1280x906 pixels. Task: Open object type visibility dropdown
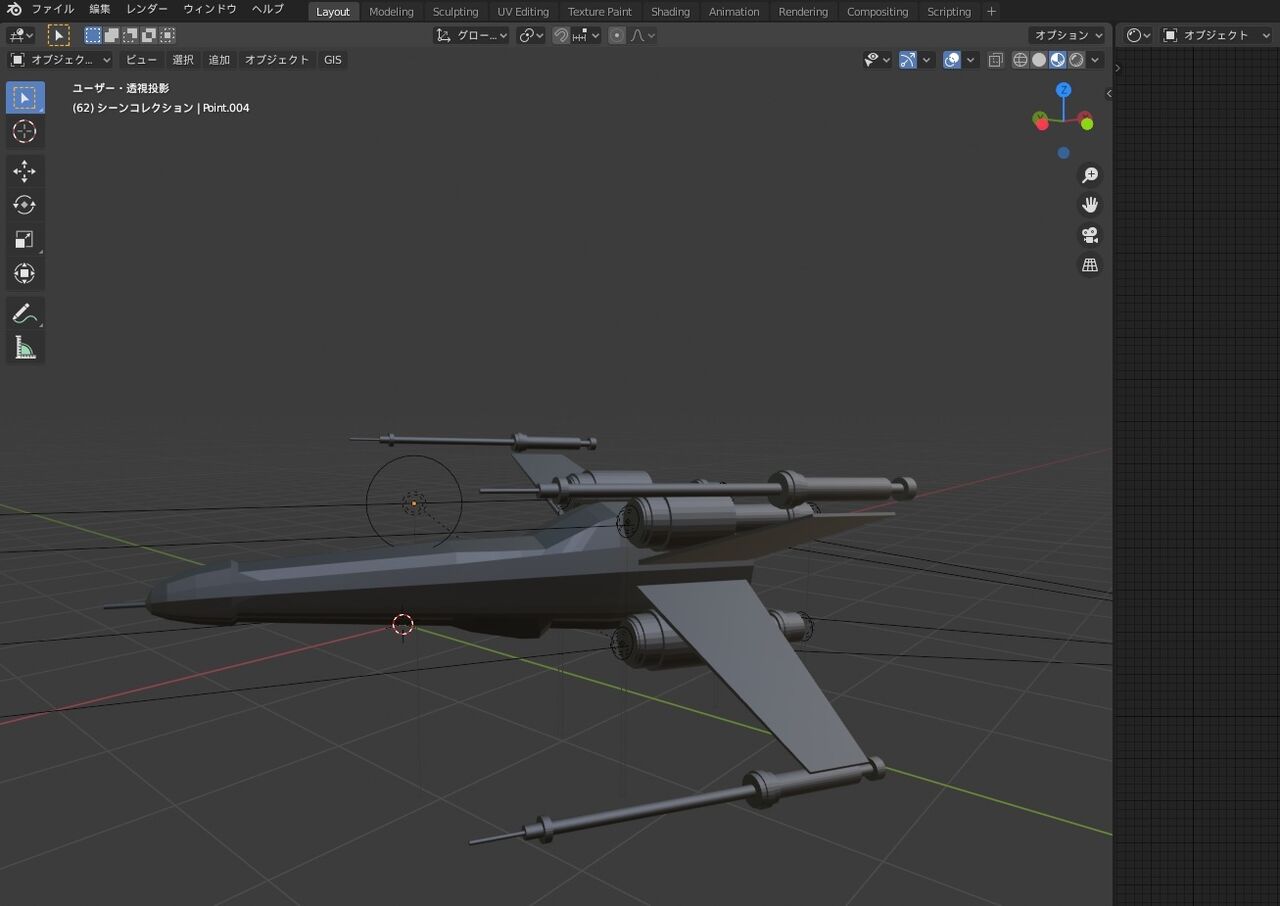point(877,60)
